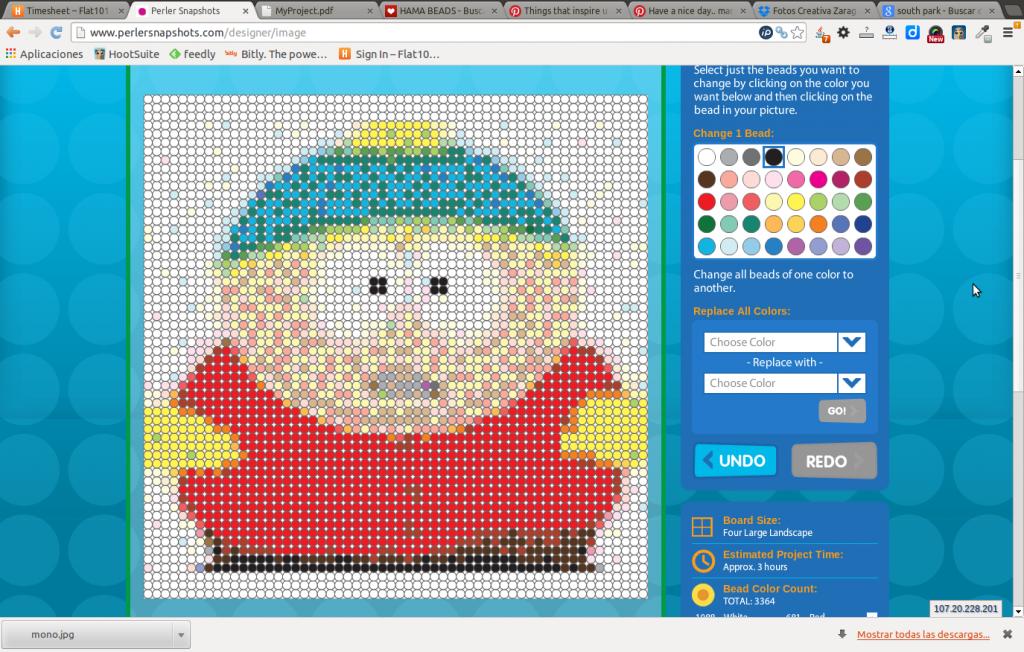The image size is (1024, 652).
Task: Click the blue 'd' extension icon
Action: pyautogui.click(x=912, y=32)
